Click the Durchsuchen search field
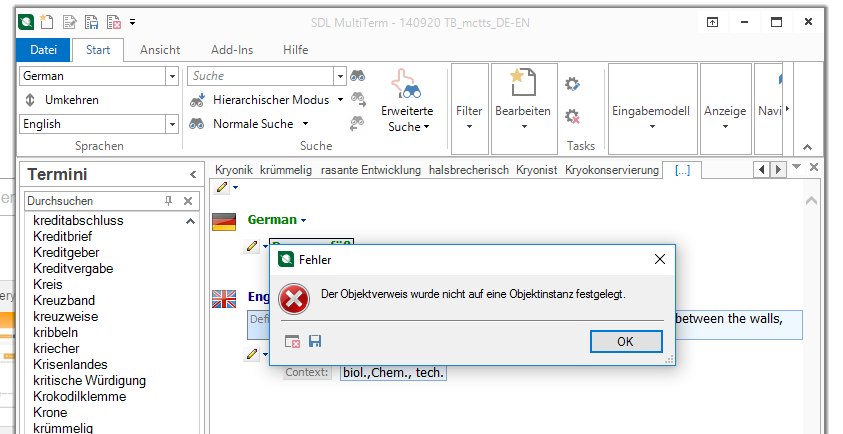Screen dimensions: 843x434 point(92,201)
